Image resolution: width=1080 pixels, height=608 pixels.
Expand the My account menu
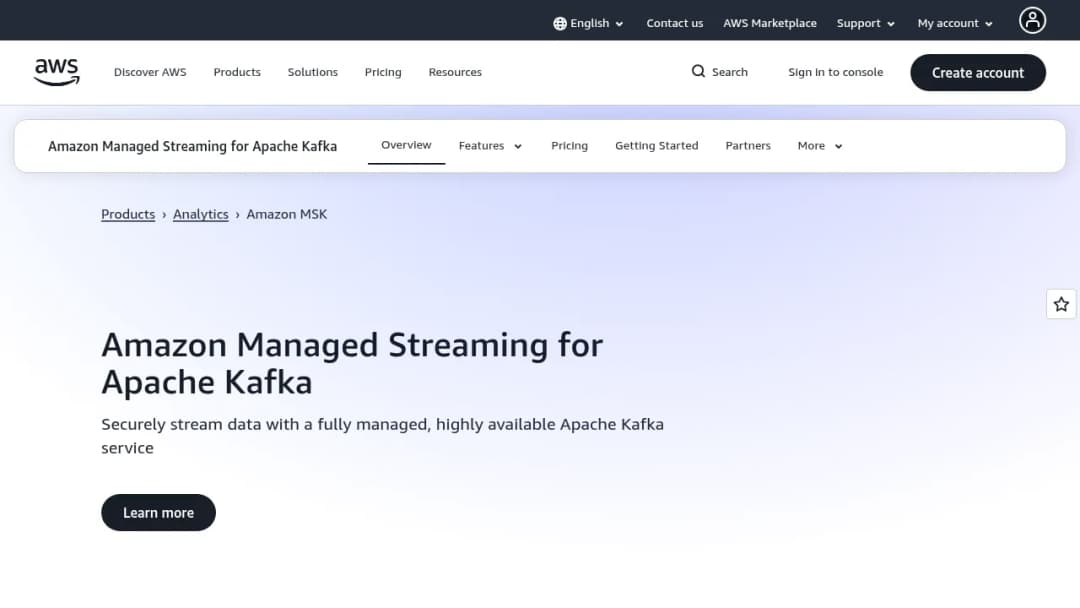(x=955, y=23)
